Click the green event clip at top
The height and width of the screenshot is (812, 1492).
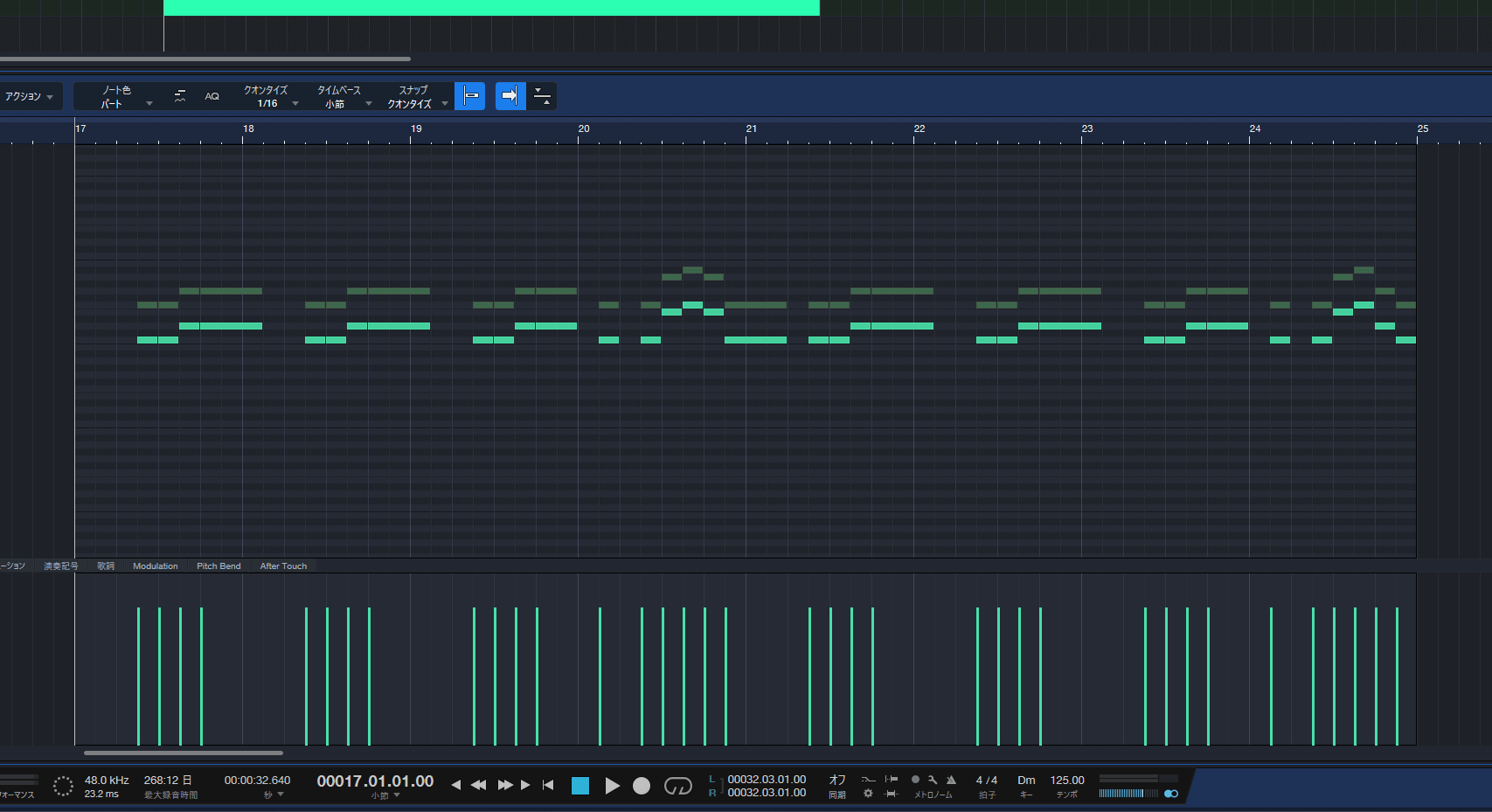tap(491, 8)
